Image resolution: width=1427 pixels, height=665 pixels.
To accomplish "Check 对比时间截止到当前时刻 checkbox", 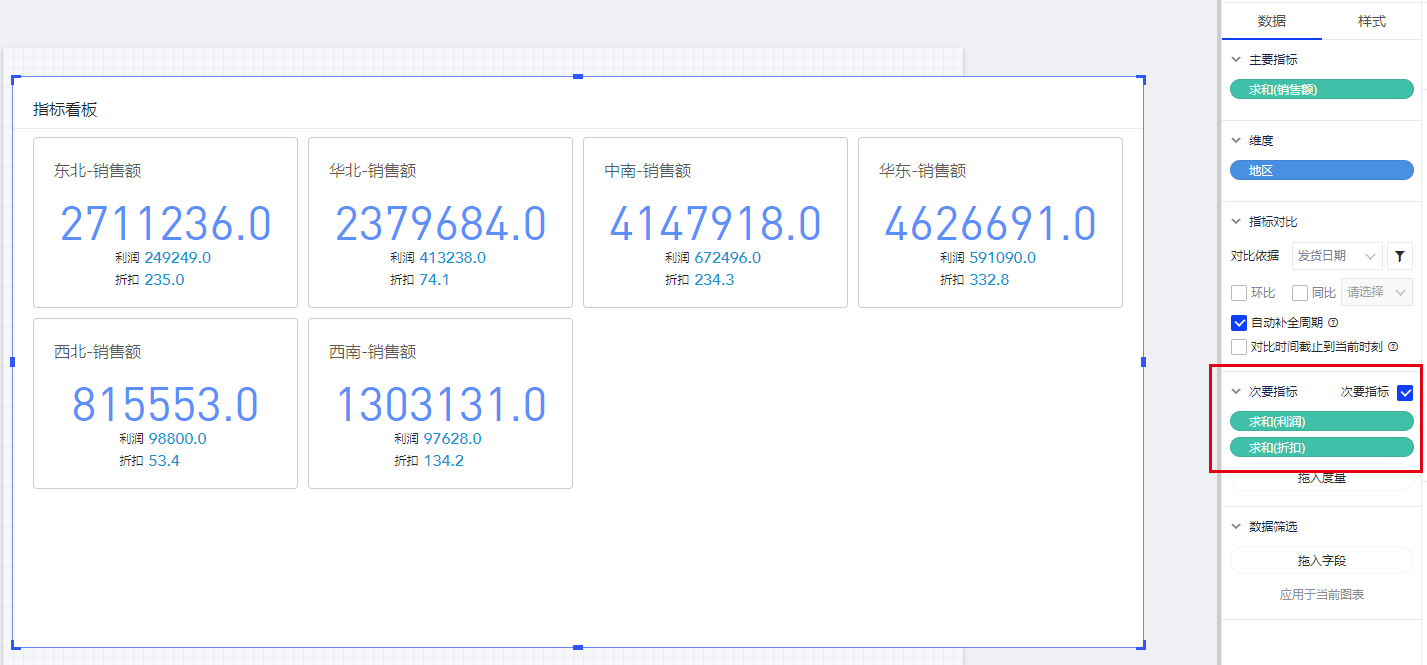I will (x=1239, y=347).
